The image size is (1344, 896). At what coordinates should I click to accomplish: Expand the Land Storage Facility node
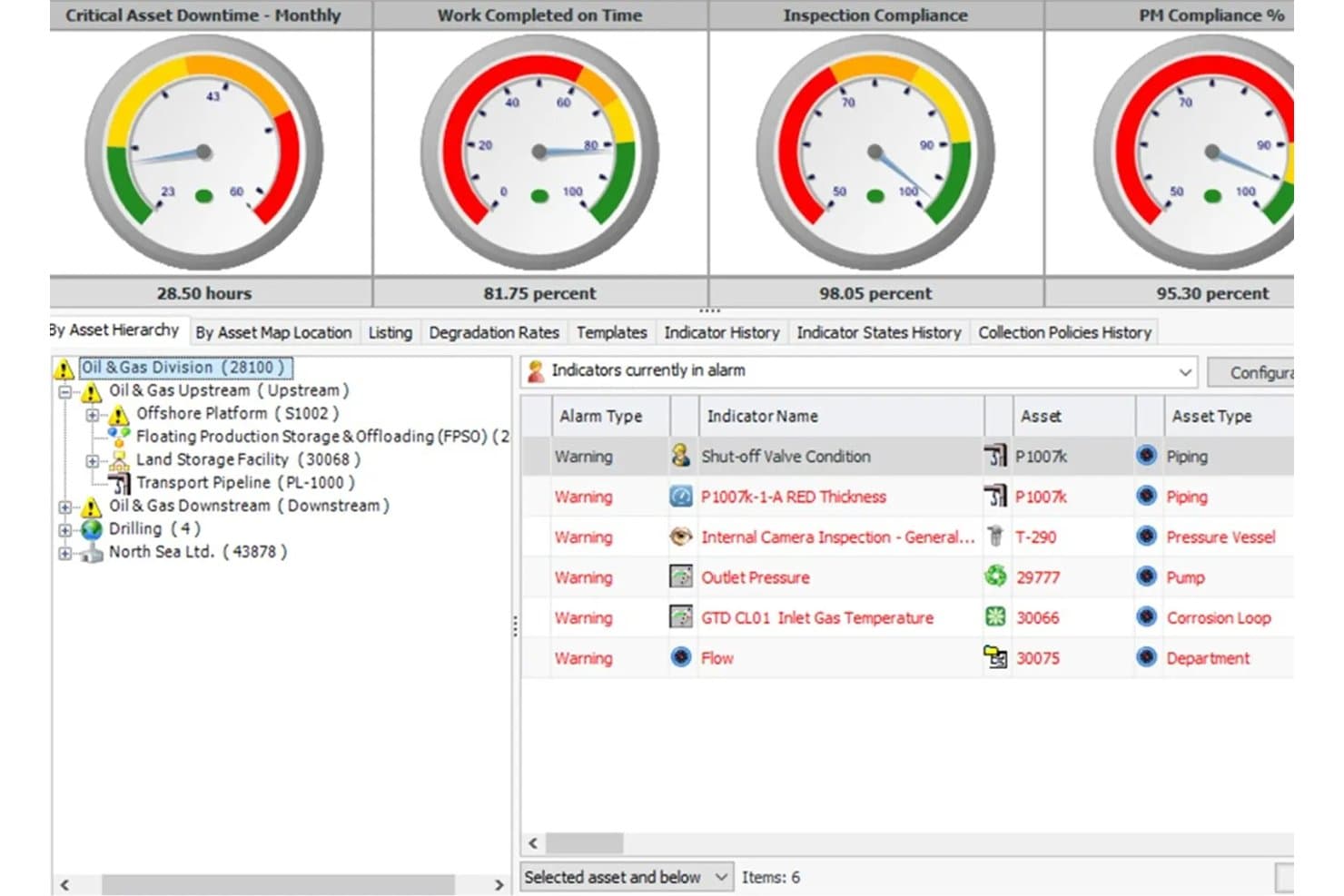point(92,460)
